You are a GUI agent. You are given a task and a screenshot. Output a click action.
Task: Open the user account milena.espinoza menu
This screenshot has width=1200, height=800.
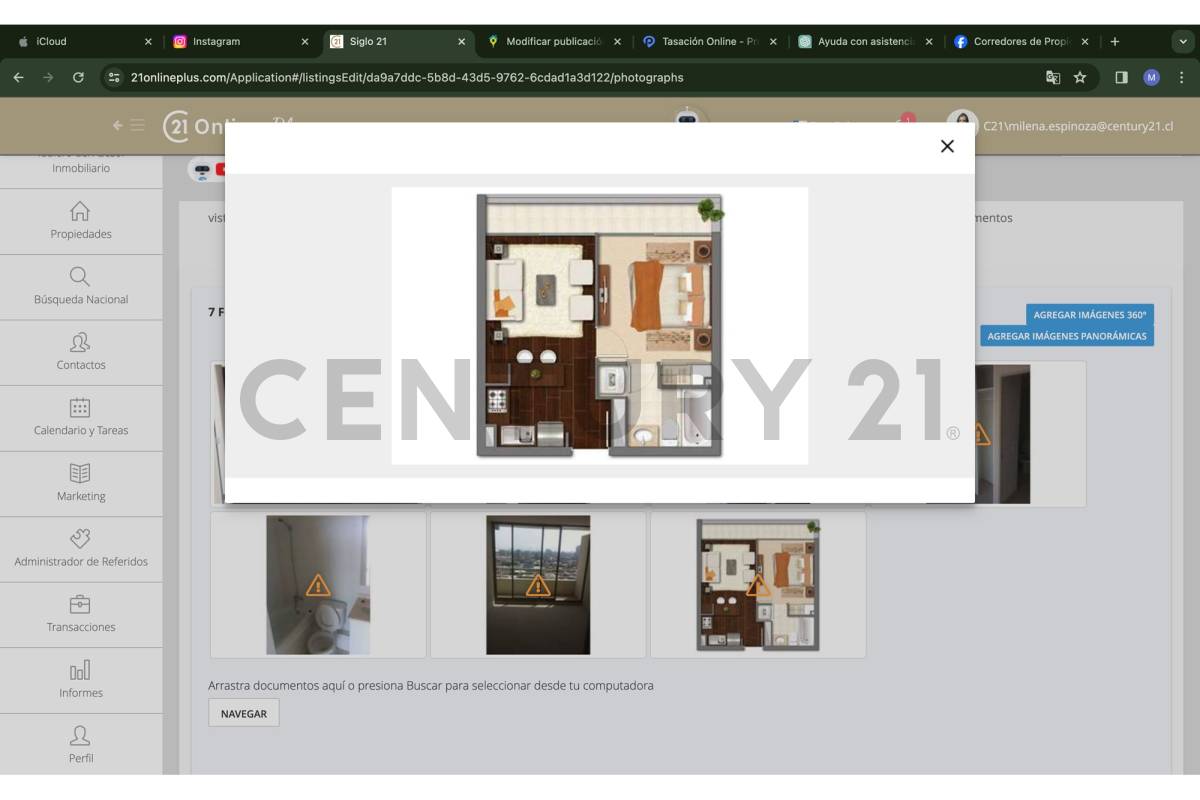(1078, 126)
